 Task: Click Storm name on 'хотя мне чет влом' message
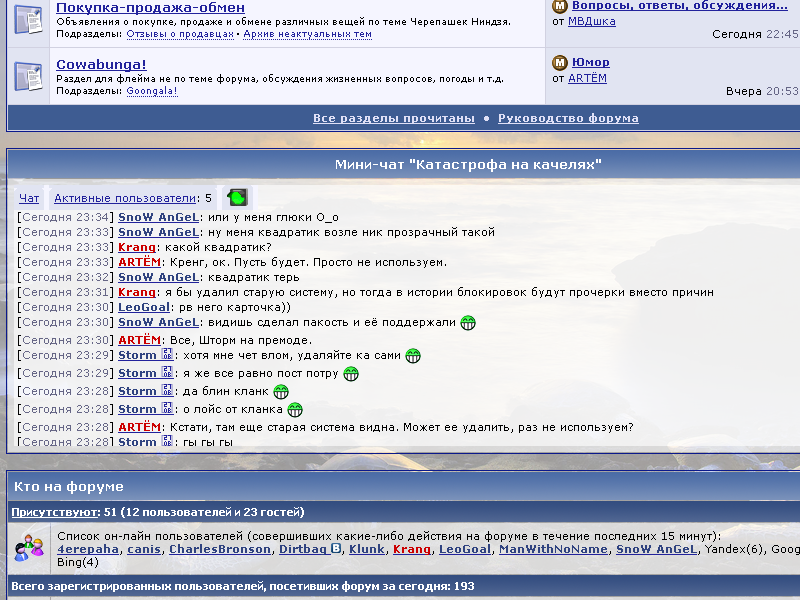tap(137, 356)
